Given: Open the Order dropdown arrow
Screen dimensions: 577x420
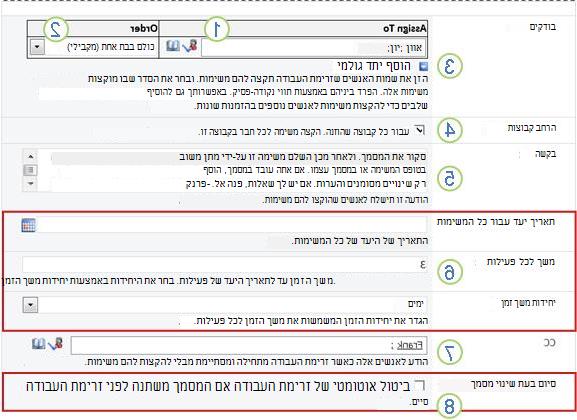Looking at the screenshot, I should point(37,47).
